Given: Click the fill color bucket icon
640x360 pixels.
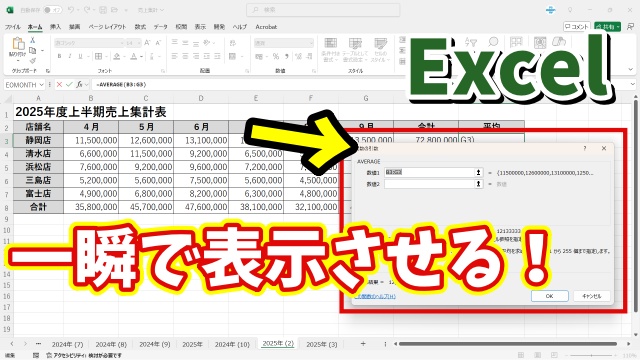Looking at the screenshot, I should pos(117,56).
